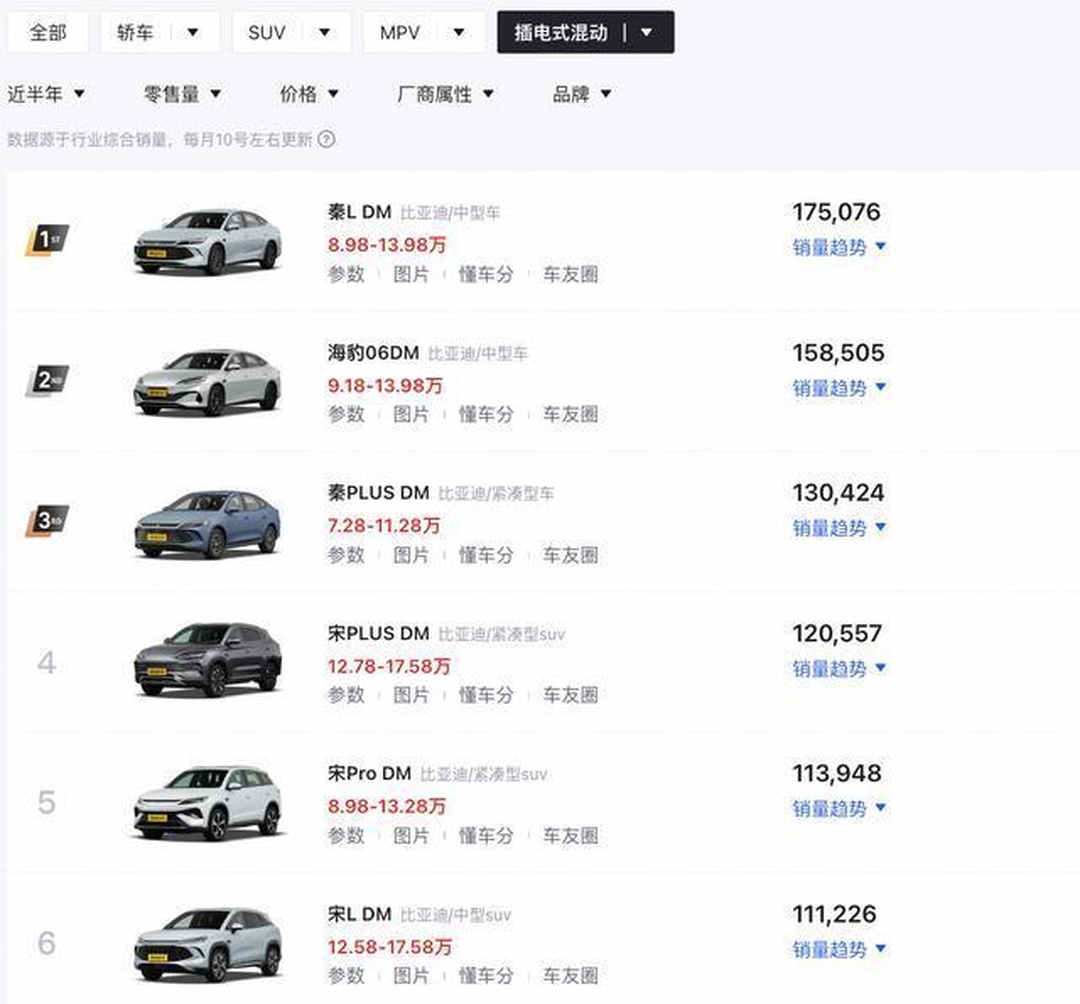
Task: Open the 宋PLUS DM car thumbnail
Action: pos(207,660)
